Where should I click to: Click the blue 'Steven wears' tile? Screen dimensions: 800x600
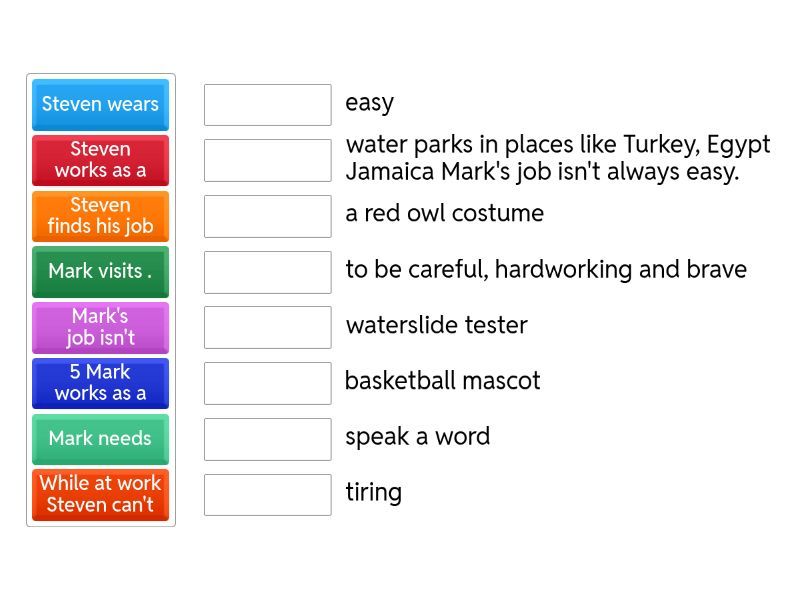pyautogui.click(x=100, y=104)
